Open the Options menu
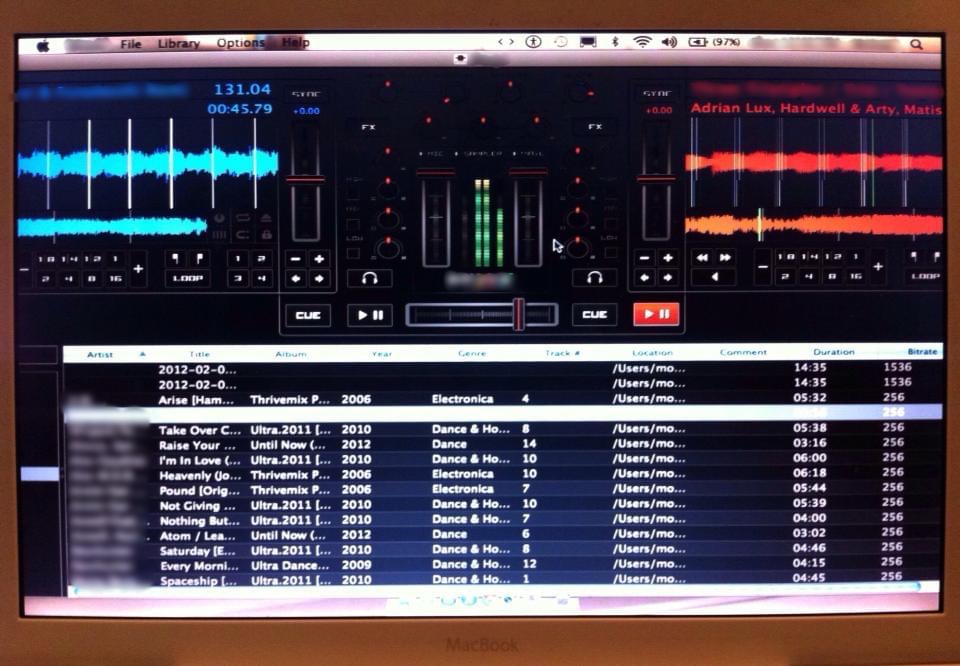Image resolution: width=960 pixels, height=666 pixels. point(240,43)
